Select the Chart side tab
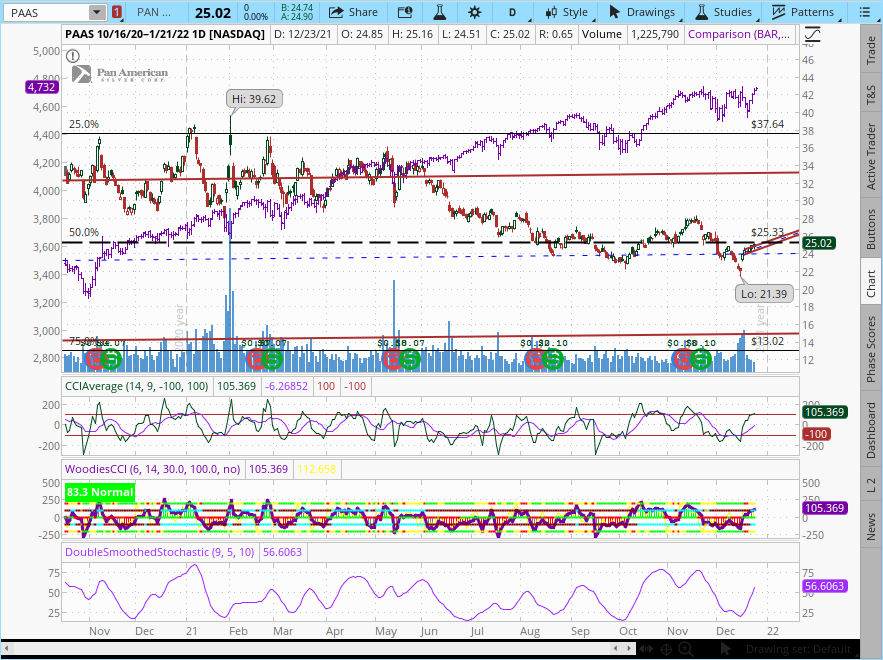Image resolution: width=883 pixels, height=660 pixels. (871, 283)
